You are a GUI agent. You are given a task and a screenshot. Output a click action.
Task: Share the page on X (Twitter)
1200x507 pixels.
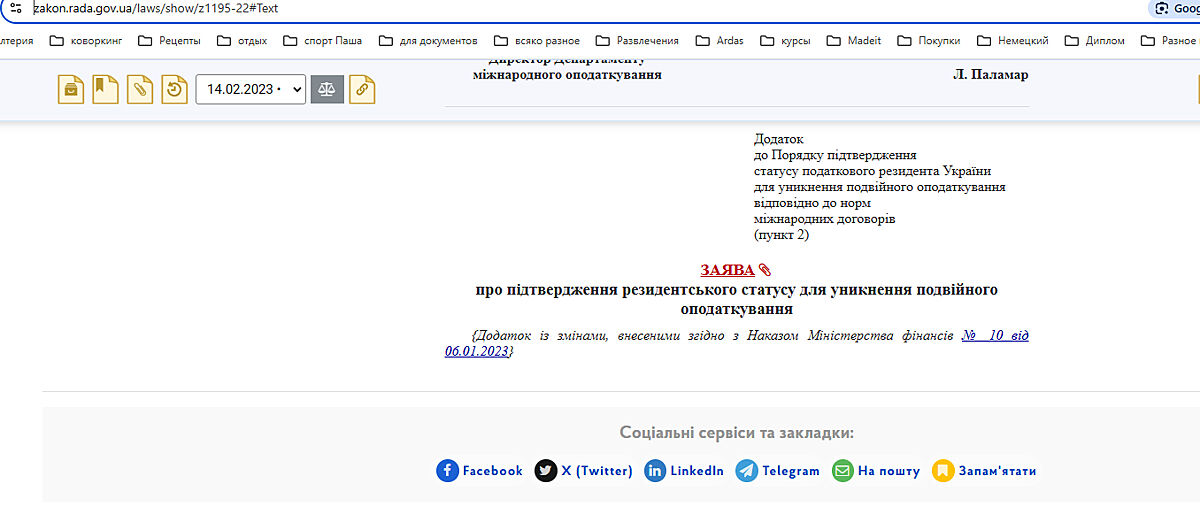(584, 470)
